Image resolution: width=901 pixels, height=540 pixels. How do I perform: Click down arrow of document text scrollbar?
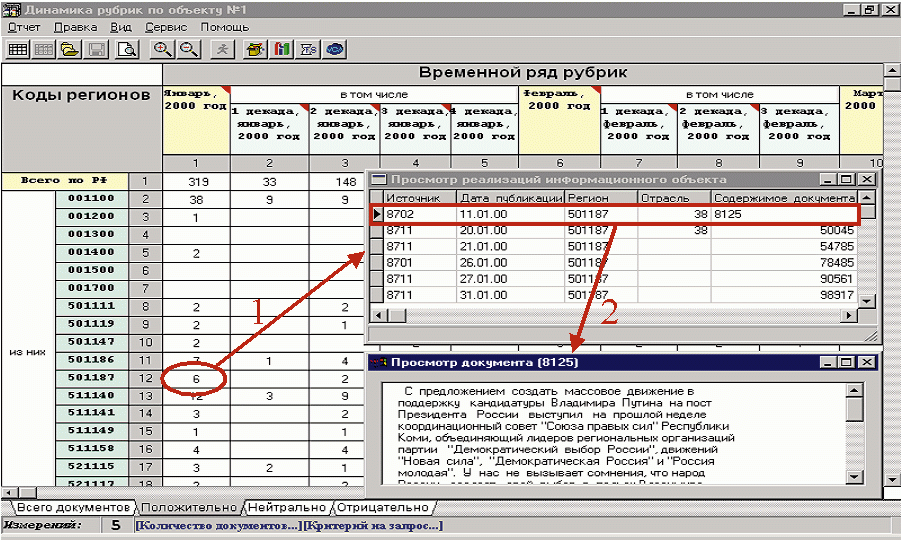[x=854, y=477]
